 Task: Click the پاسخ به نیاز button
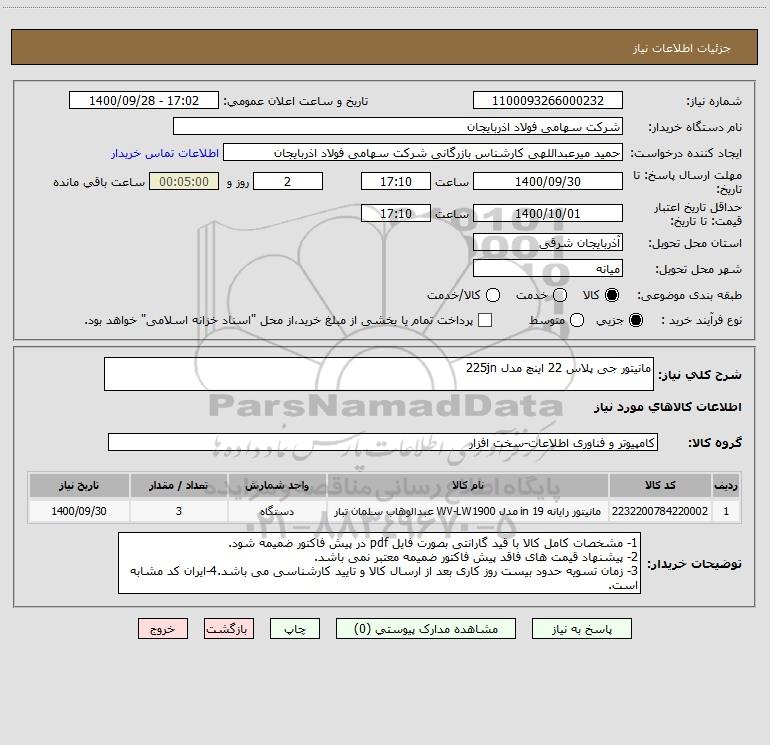click(581, 629)
